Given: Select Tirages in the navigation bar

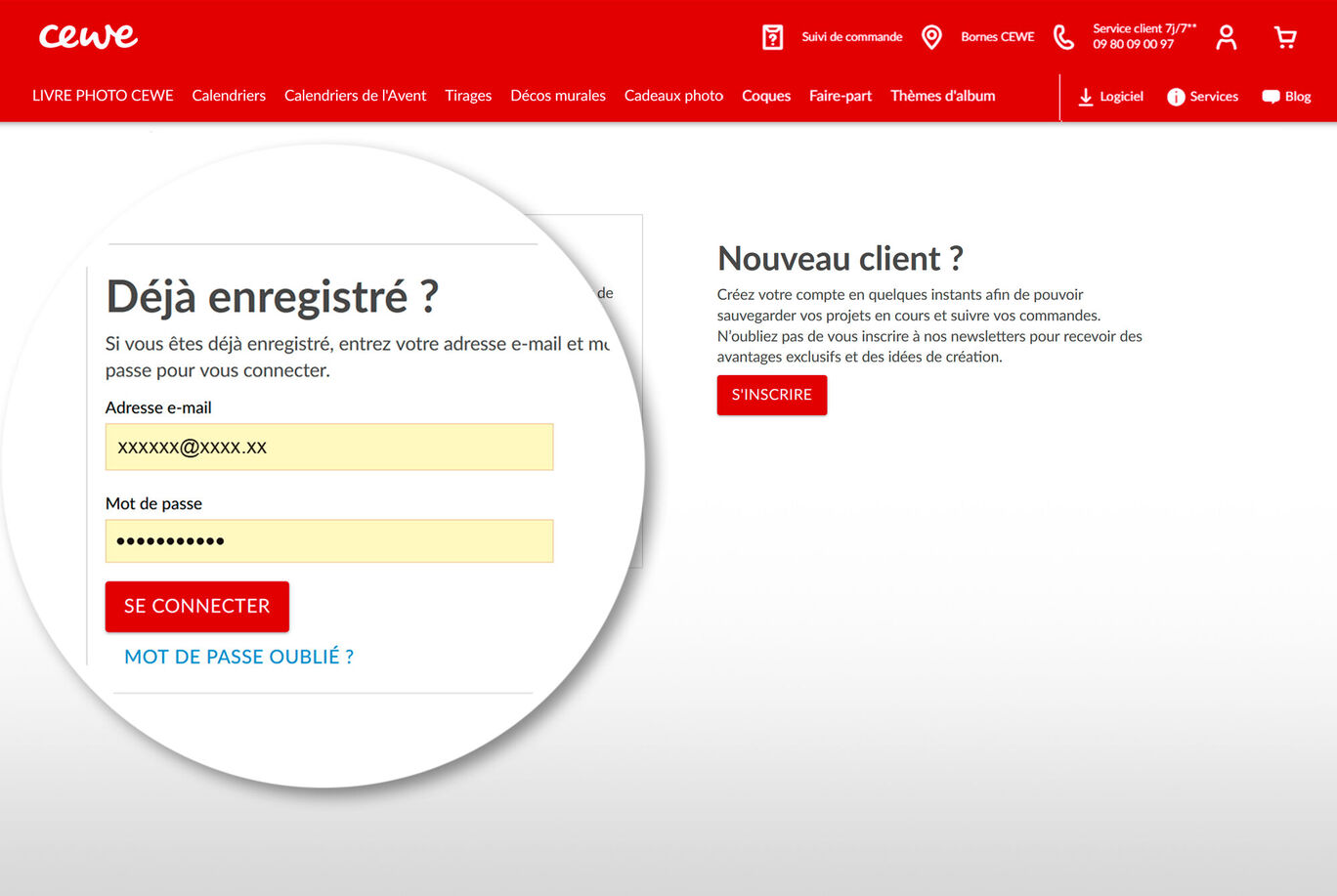Looking at the screenshot, I should click(468, 95).
